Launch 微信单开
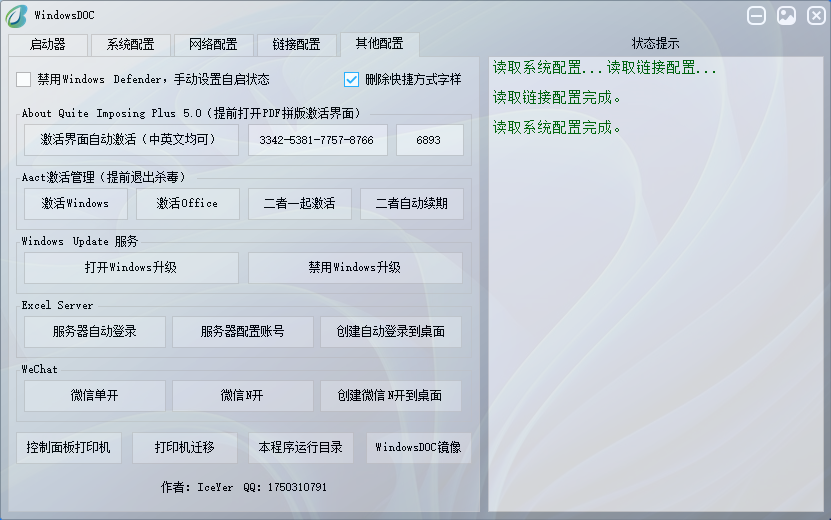Image resolution: width=831 pixels, height=520 pixels. point(94,396)
